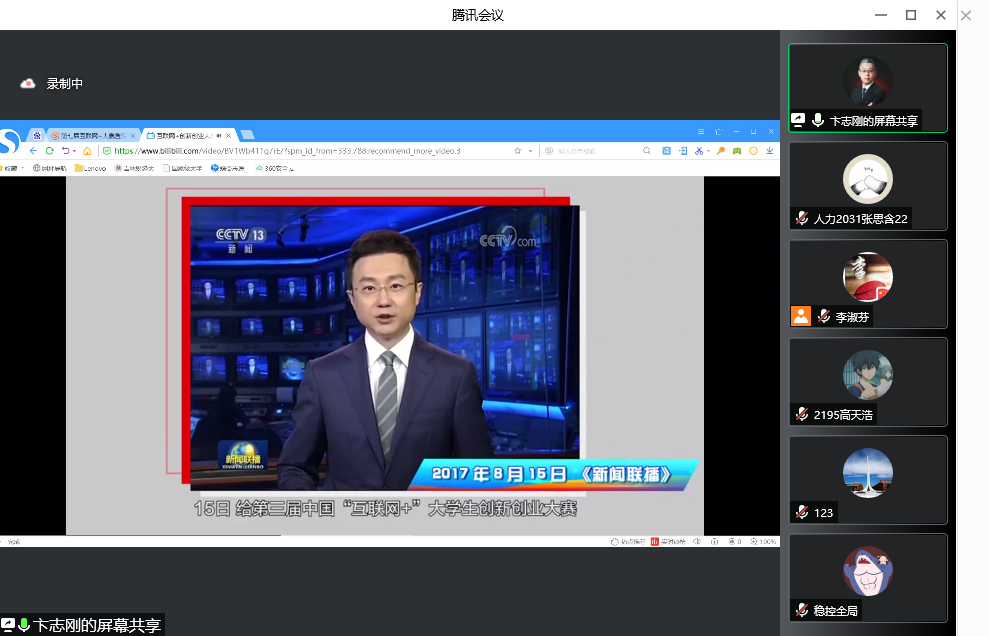Click the Sogou browser logo
This screenshot has width=989, height=636.
point(9,140)
